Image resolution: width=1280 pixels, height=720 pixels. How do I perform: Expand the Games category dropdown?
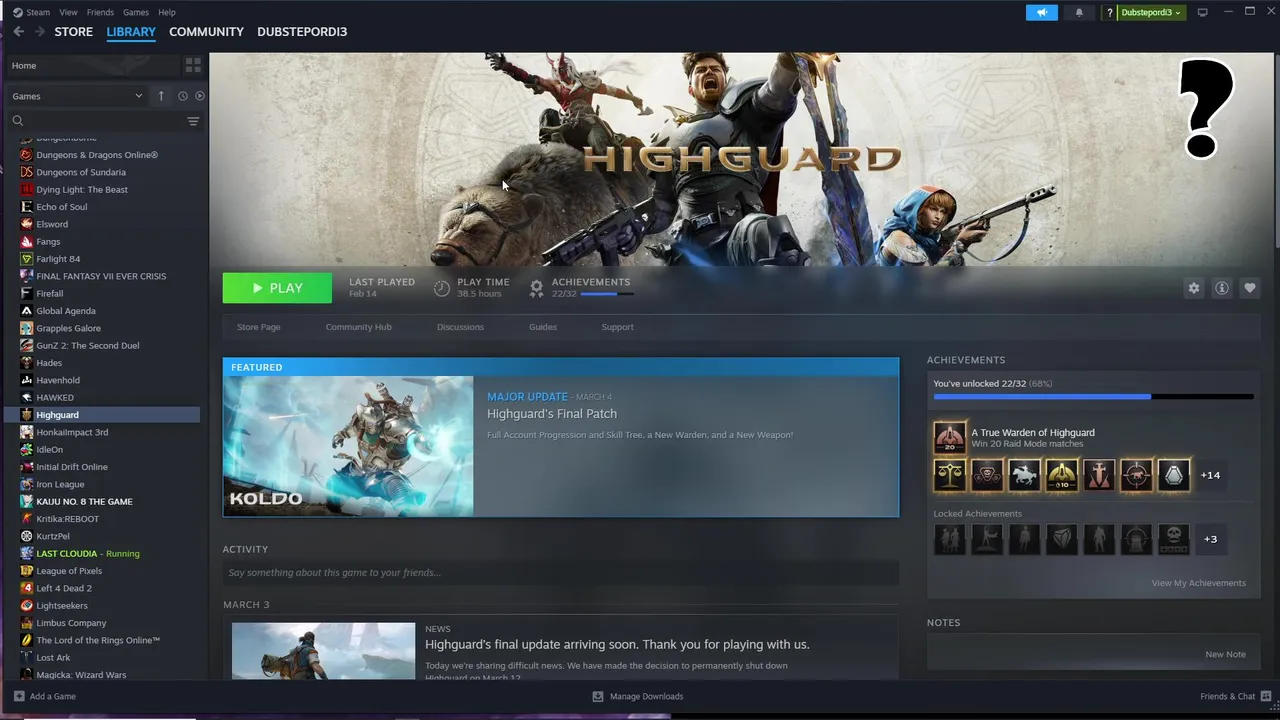coord(78,96)
